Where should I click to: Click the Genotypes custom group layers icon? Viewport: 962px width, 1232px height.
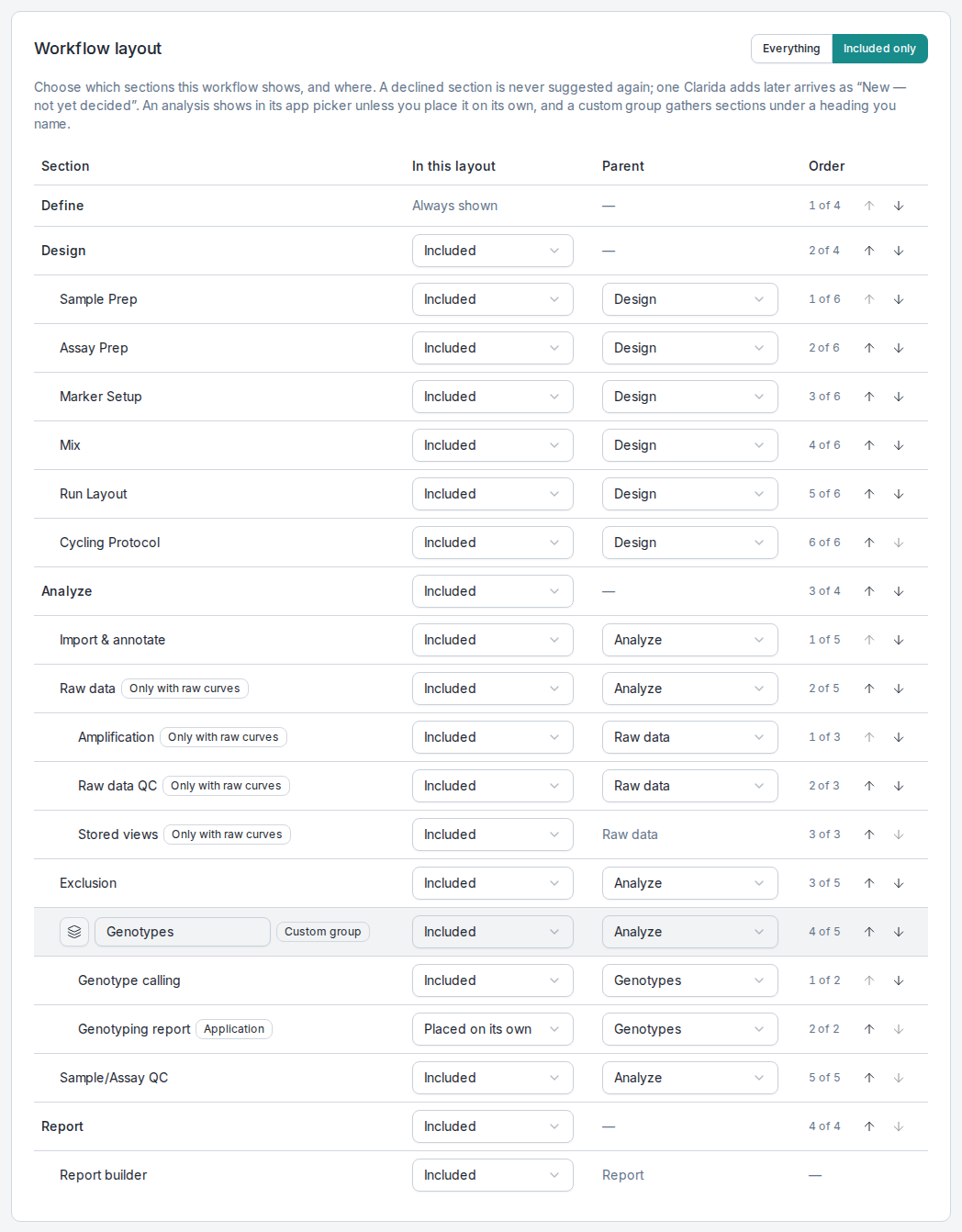74,932
